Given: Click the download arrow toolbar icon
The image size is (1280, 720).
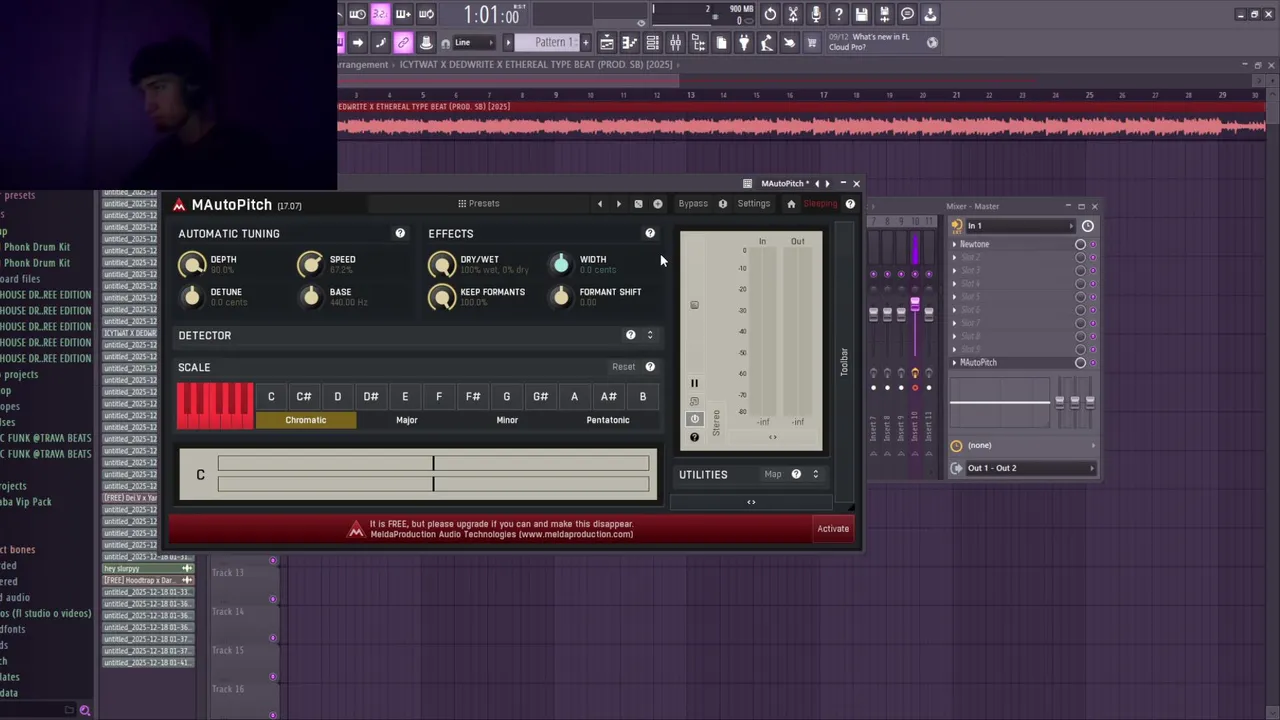Looking at the screenshot, I should pos(930,14).
